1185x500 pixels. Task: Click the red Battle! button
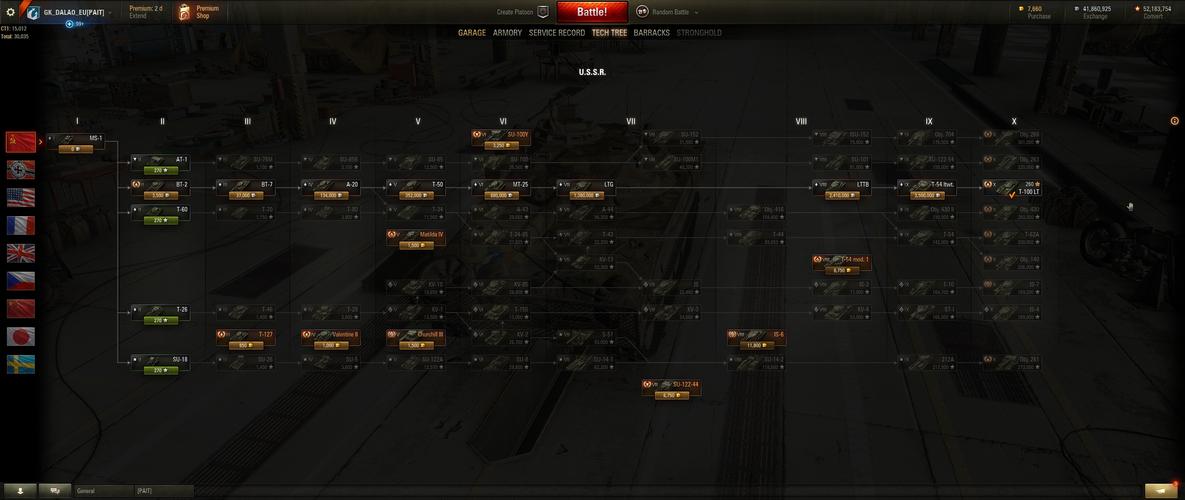[x=592, y=12]
